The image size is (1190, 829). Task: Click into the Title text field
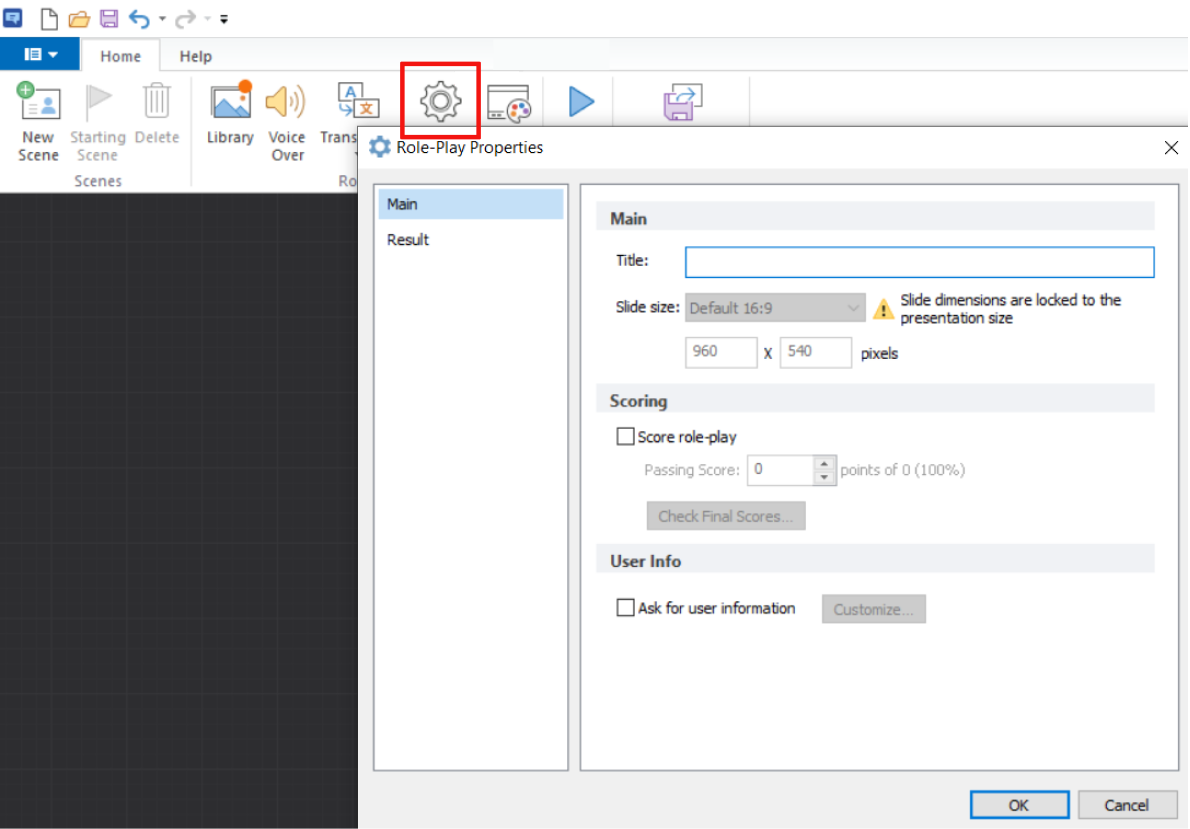pos(919,262)
